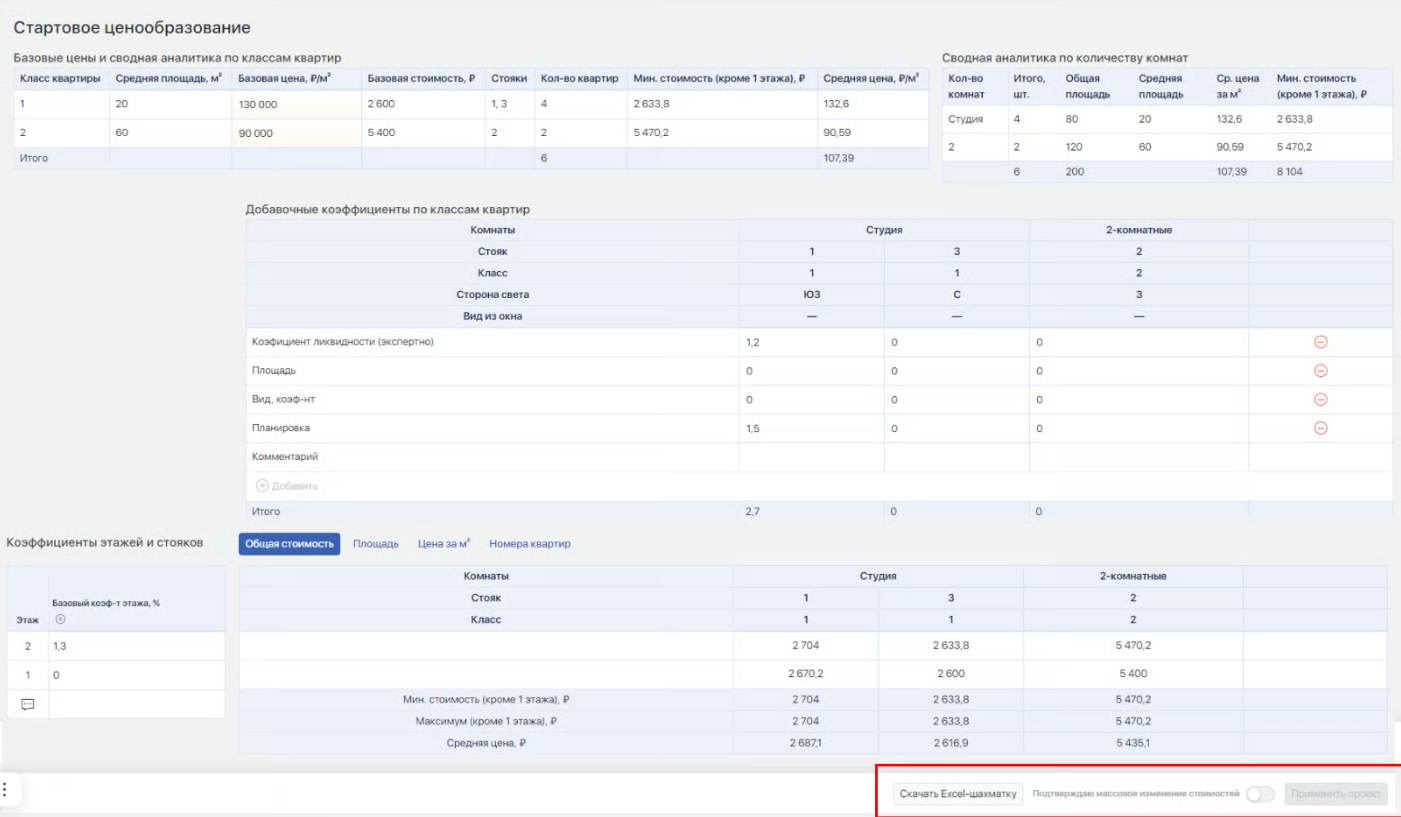Edit base price 90 000 for class 2
This screenshot has width=1401, height=817.
pos(296,133)
